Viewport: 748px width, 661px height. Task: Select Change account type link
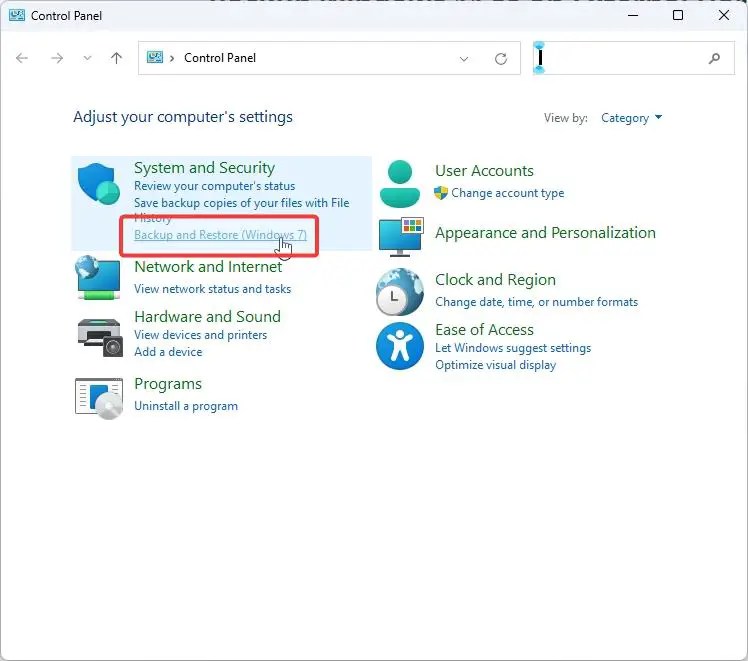(508, 193)
